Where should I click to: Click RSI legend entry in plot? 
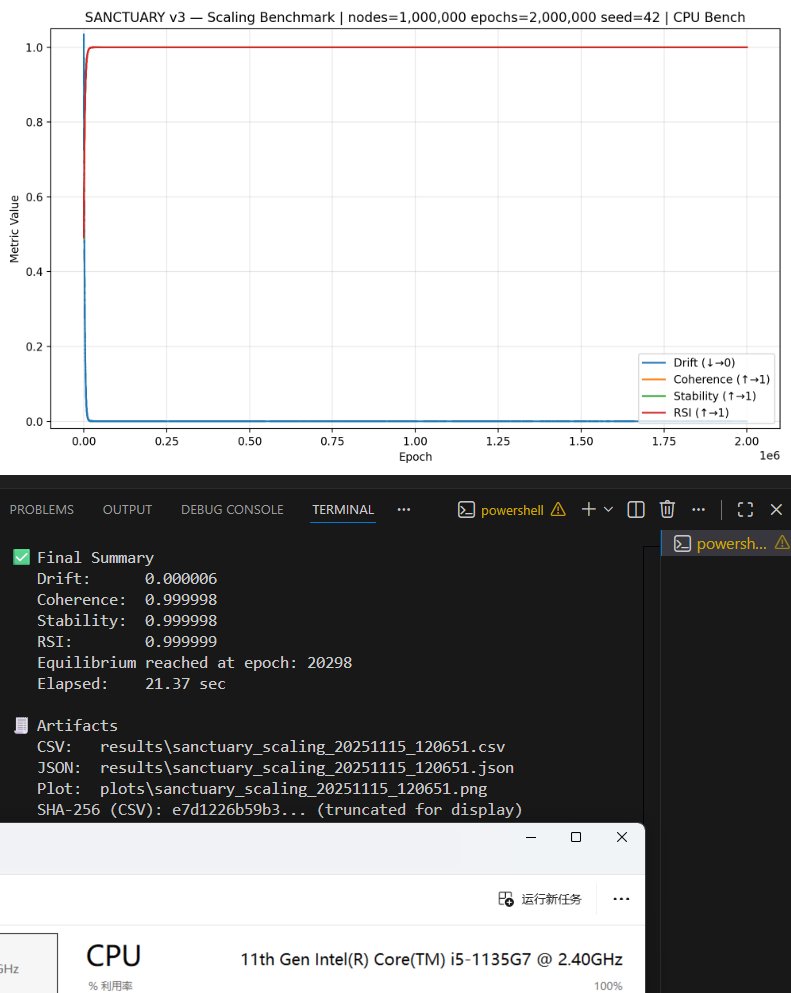click(x=685, y=412)
